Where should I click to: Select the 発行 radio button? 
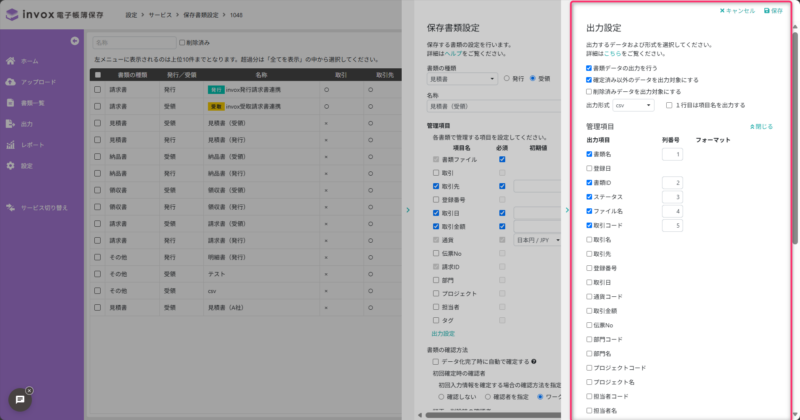click(x=507, y=79)
